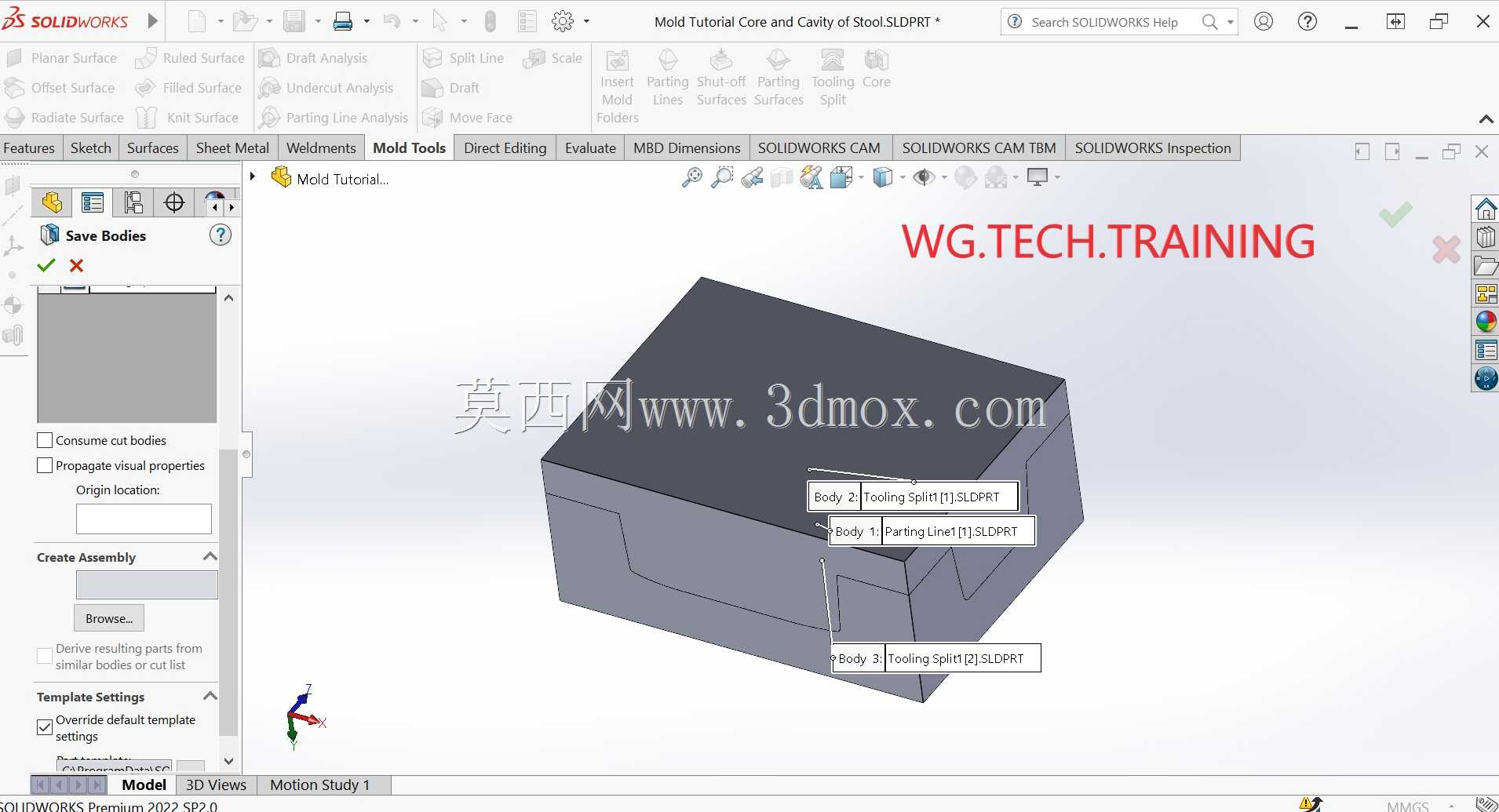Viewport: 1499px width, 812px height.
Task: Open the 3D Views tab
Action: (x=216, y=785)
